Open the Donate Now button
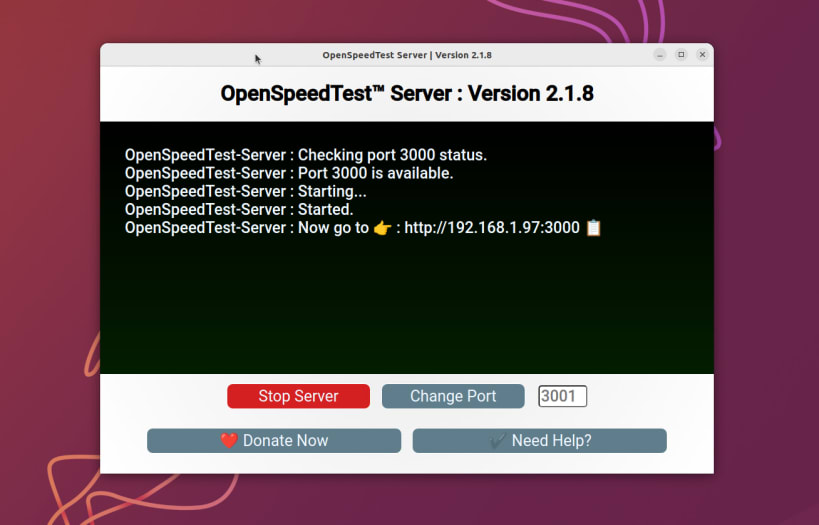 click(274, 440)
